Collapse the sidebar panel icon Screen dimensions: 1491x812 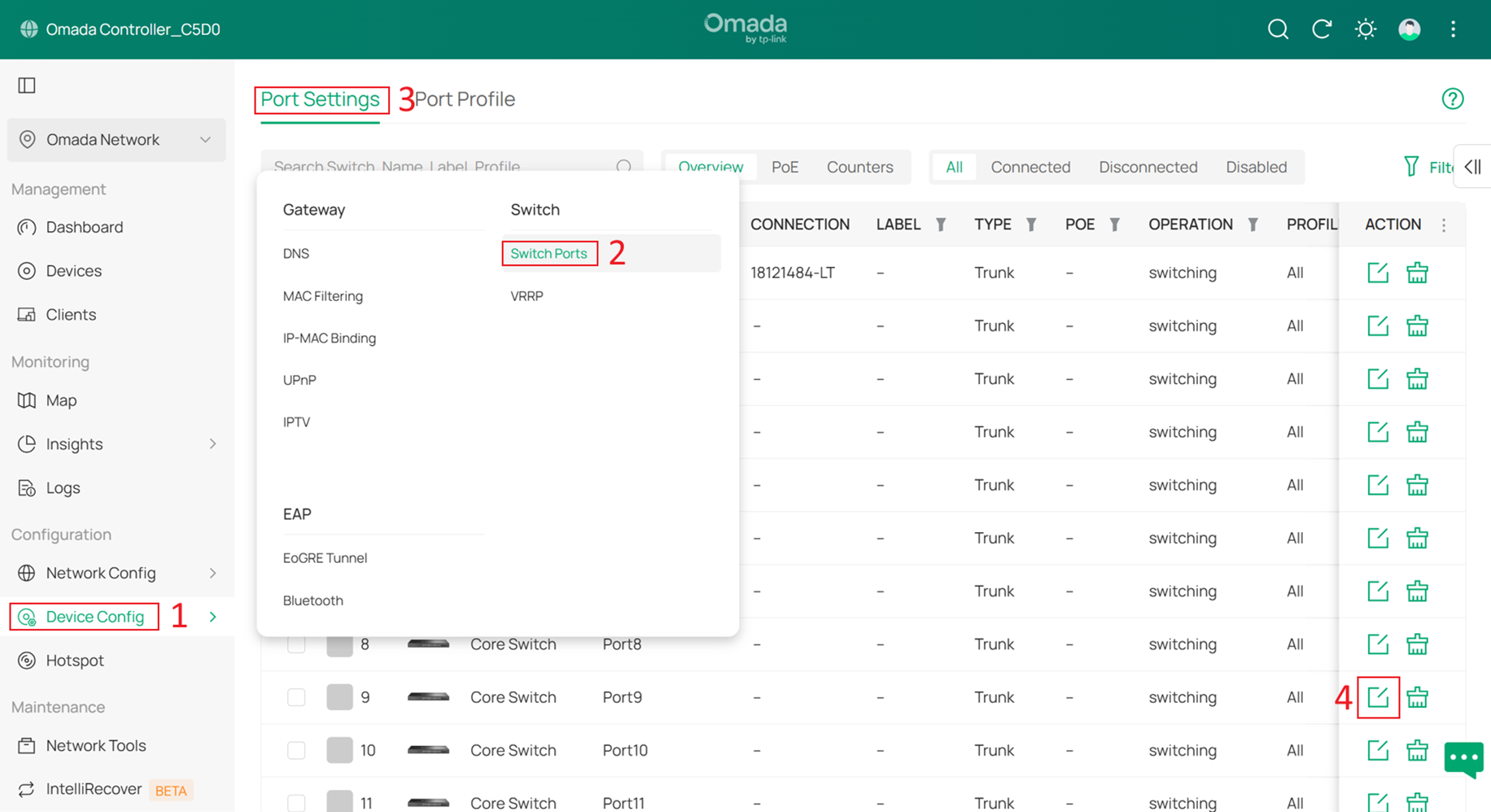(27, 85)
